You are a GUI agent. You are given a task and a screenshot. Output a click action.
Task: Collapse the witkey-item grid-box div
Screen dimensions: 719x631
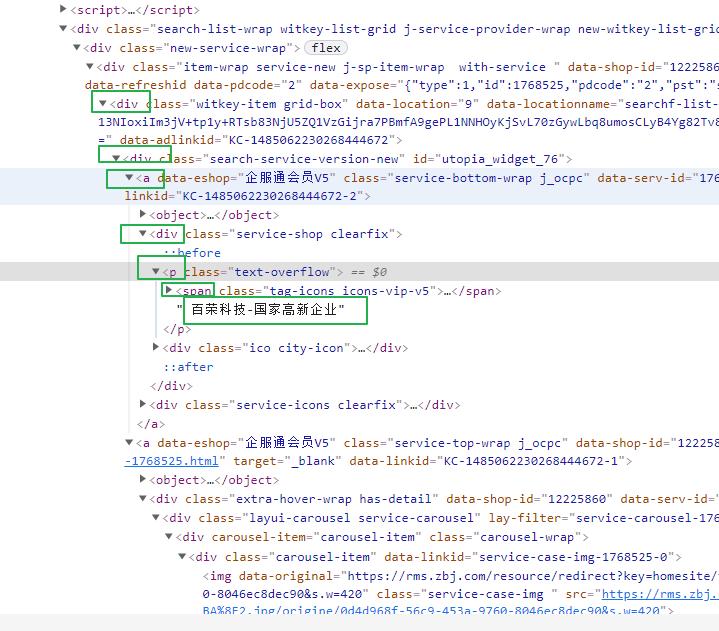pos(103,104)
